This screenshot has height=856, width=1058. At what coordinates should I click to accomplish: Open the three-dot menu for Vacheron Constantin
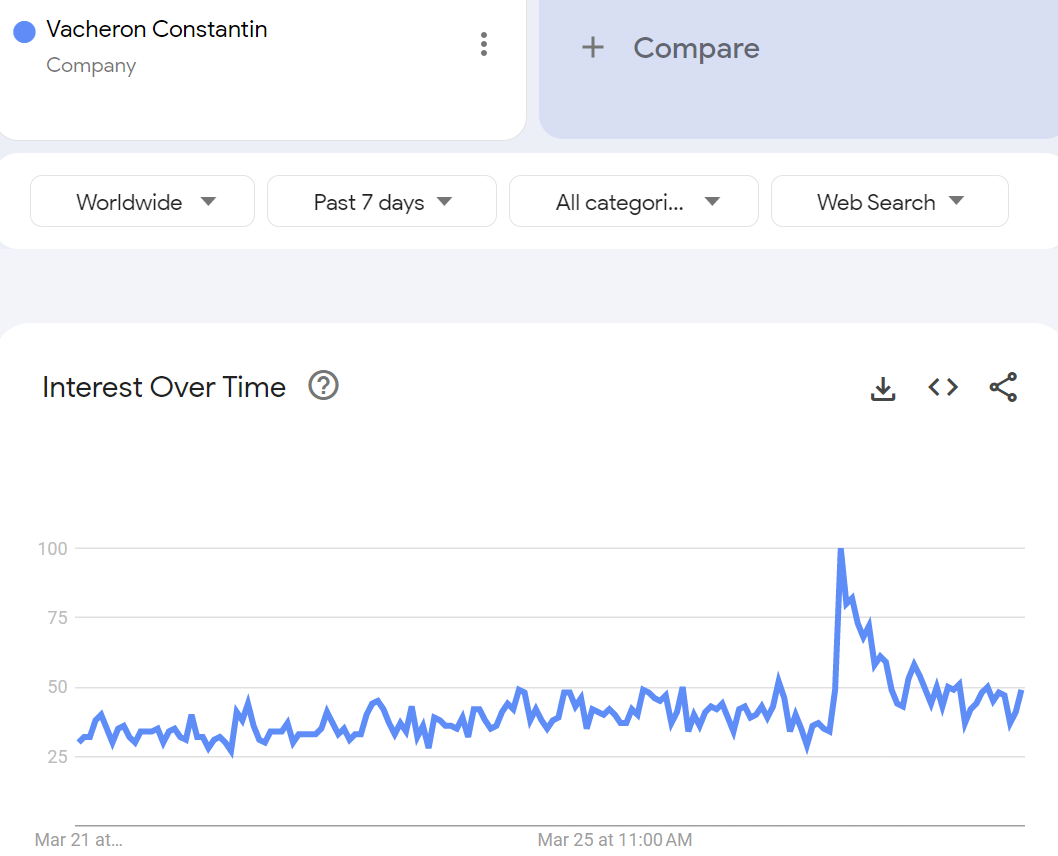(x=484, y=44)
